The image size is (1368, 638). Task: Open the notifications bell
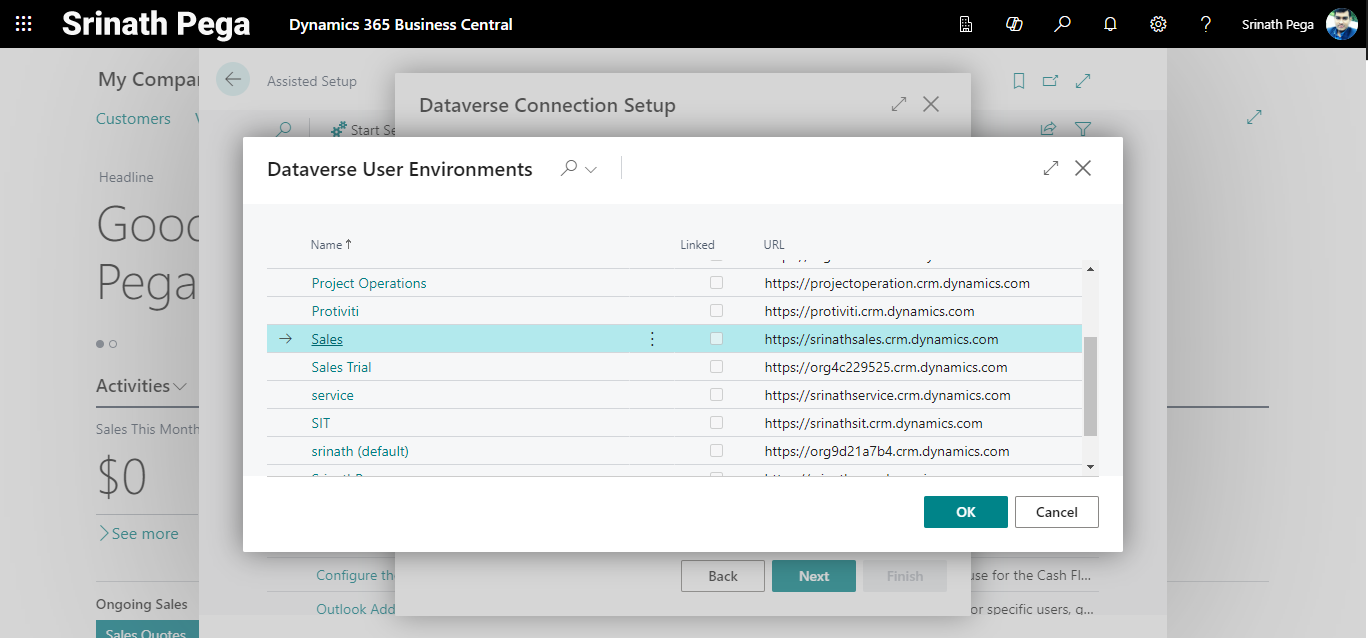coord(1110,24)
